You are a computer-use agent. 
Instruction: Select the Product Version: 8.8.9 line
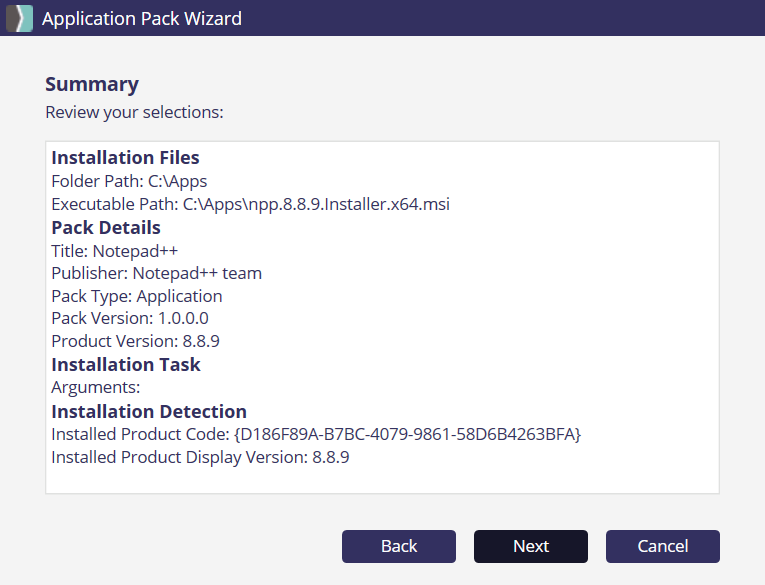(x=135, y=341)
